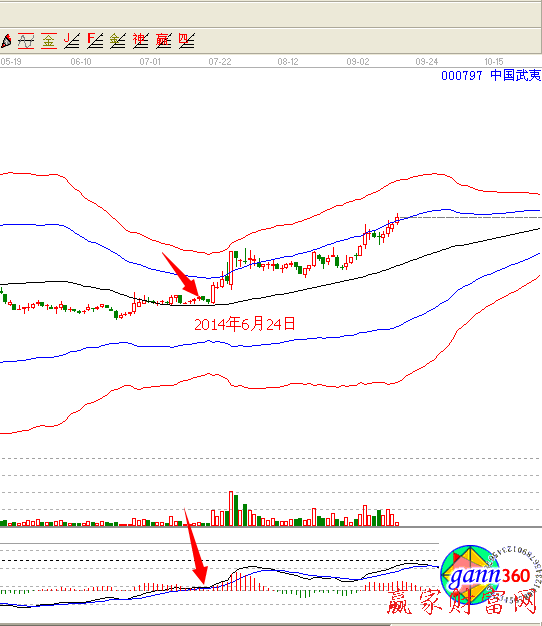542x626 pixels.
Task: Click the 000797 中国武夷 stock label
Action: pos(491,75)
